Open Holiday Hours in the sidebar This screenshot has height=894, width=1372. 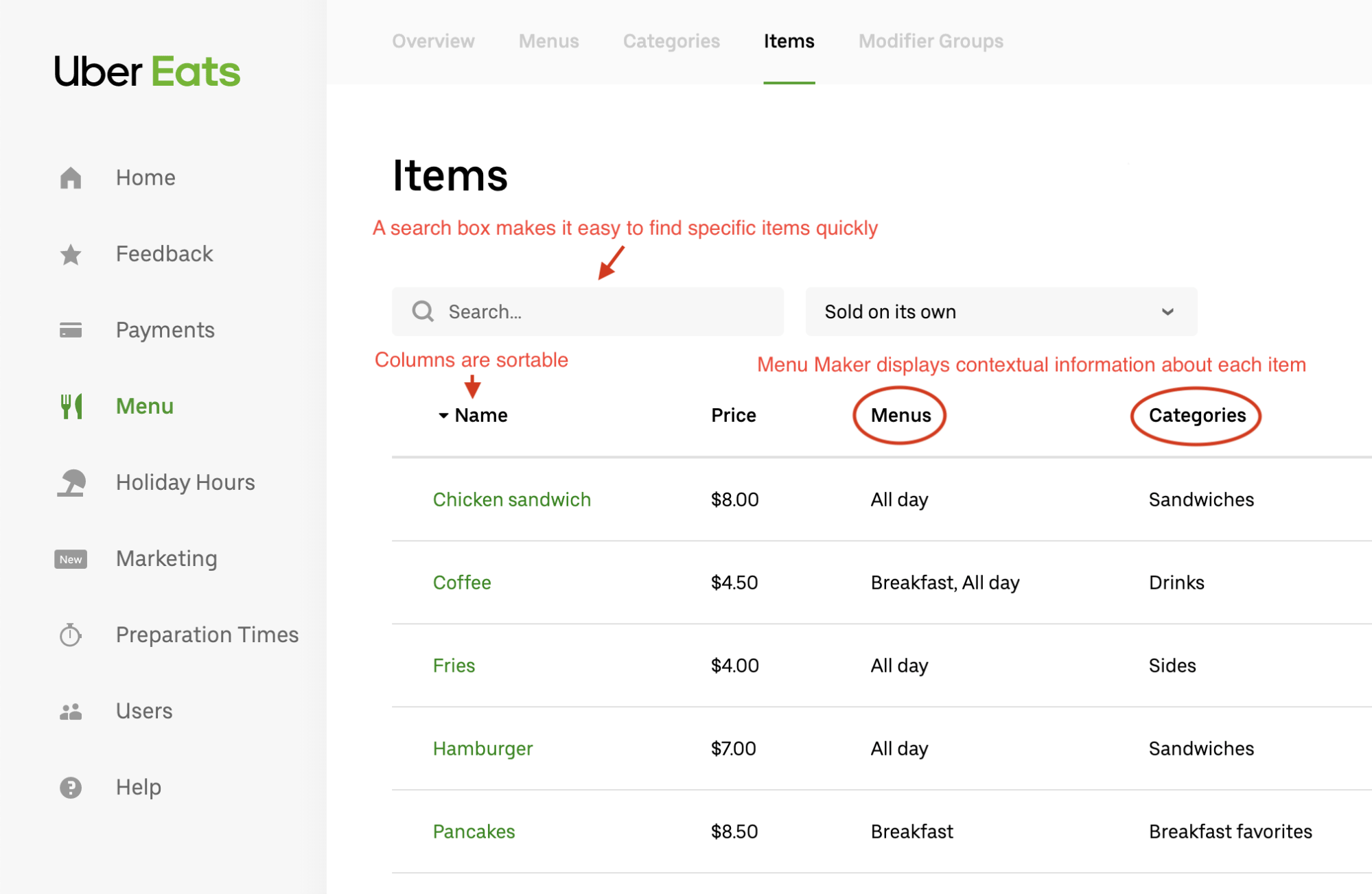(x=185, y=482)
